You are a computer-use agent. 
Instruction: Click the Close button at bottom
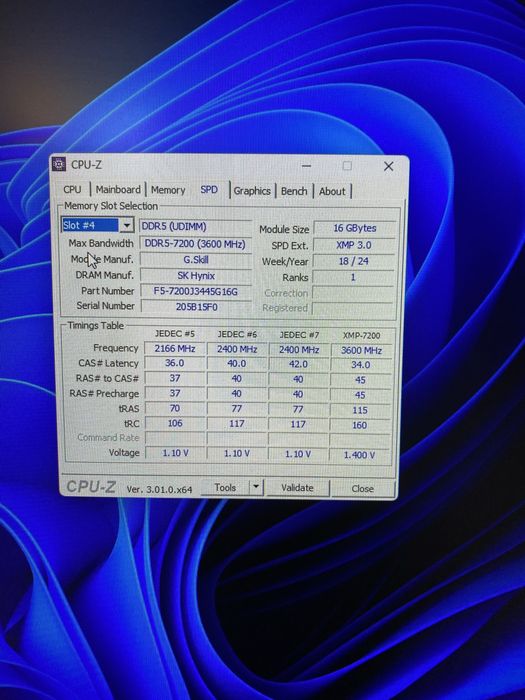362,489
